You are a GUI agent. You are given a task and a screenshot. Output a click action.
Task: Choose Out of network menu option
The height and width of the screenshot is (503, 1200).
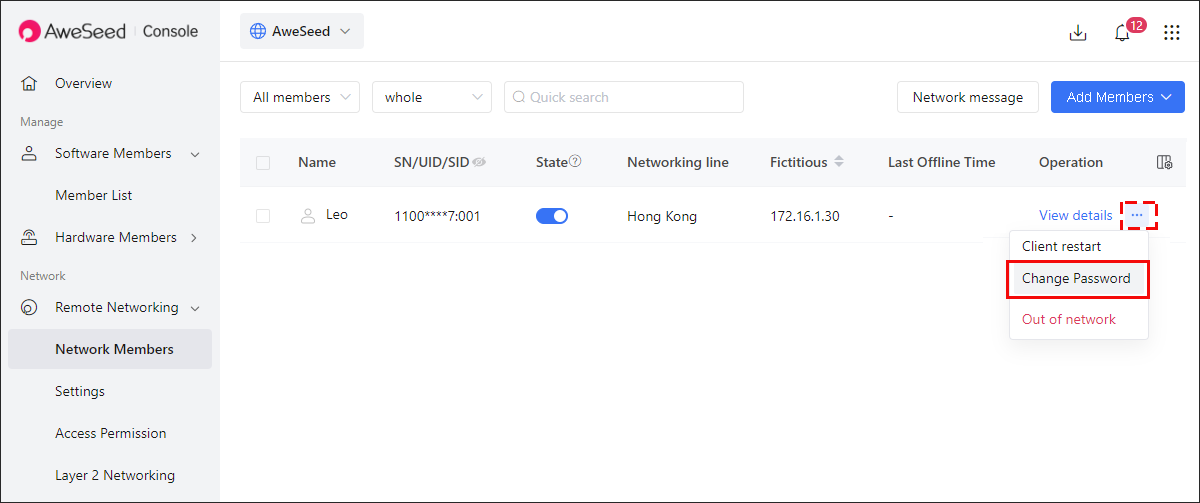tap(1069, 319)
